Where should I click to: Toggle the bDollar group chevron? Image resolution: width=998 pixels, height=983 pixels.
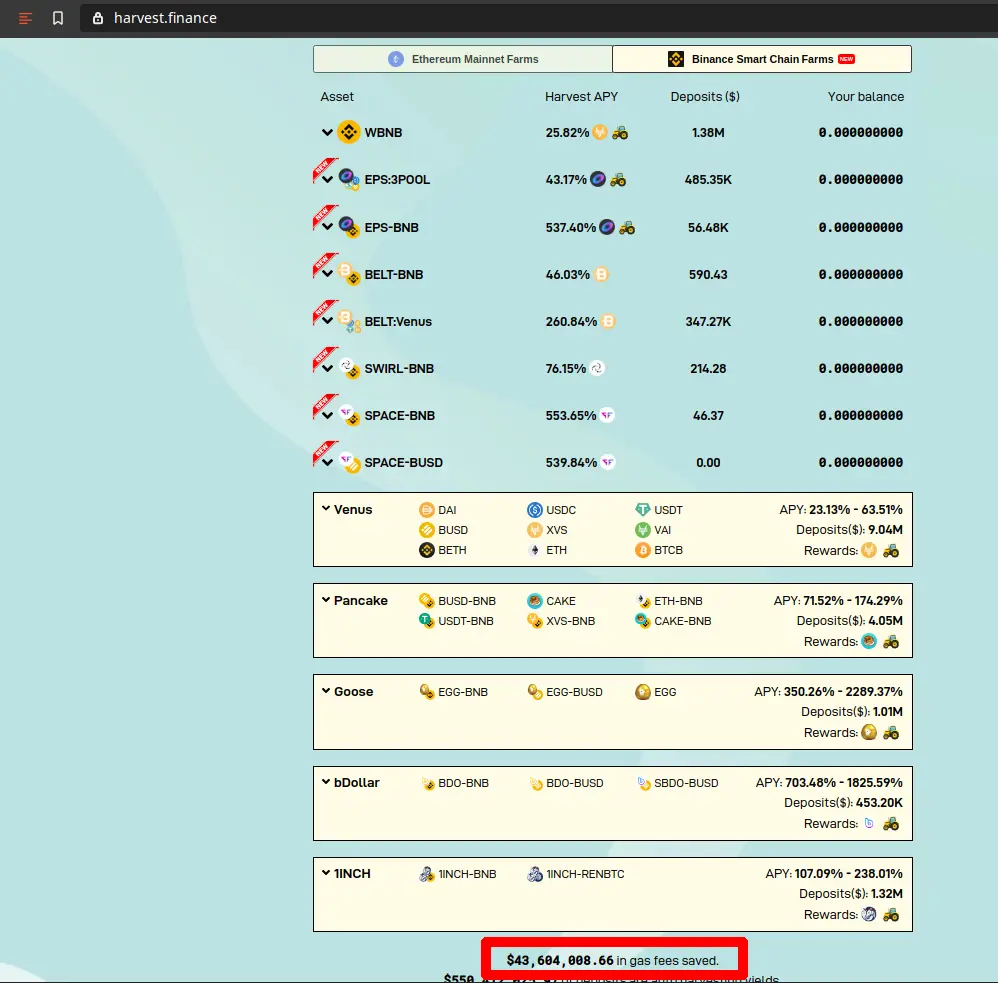click(326, 782)
